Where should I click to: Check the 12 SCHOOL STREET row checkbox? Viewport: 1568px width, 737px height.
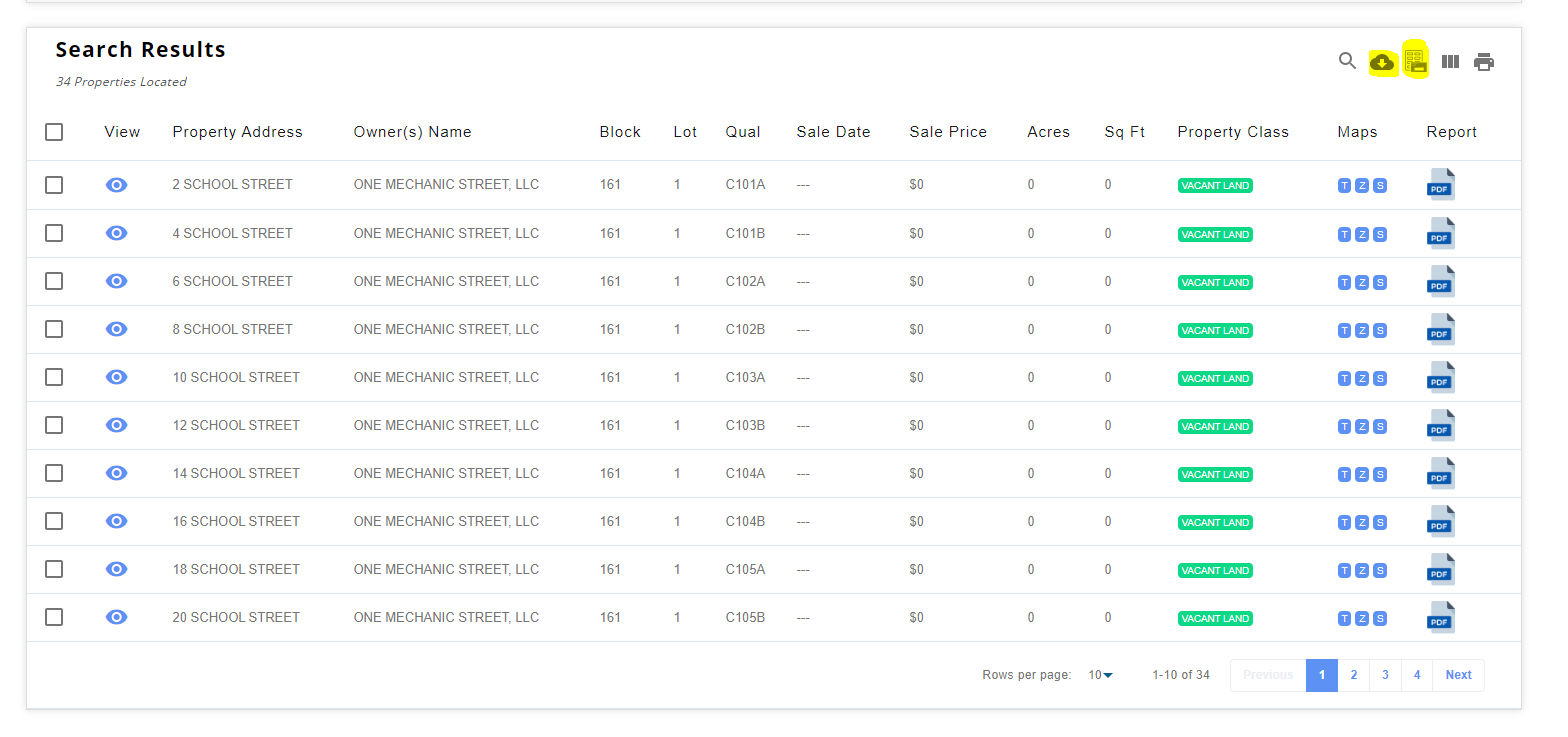(54, 425)
